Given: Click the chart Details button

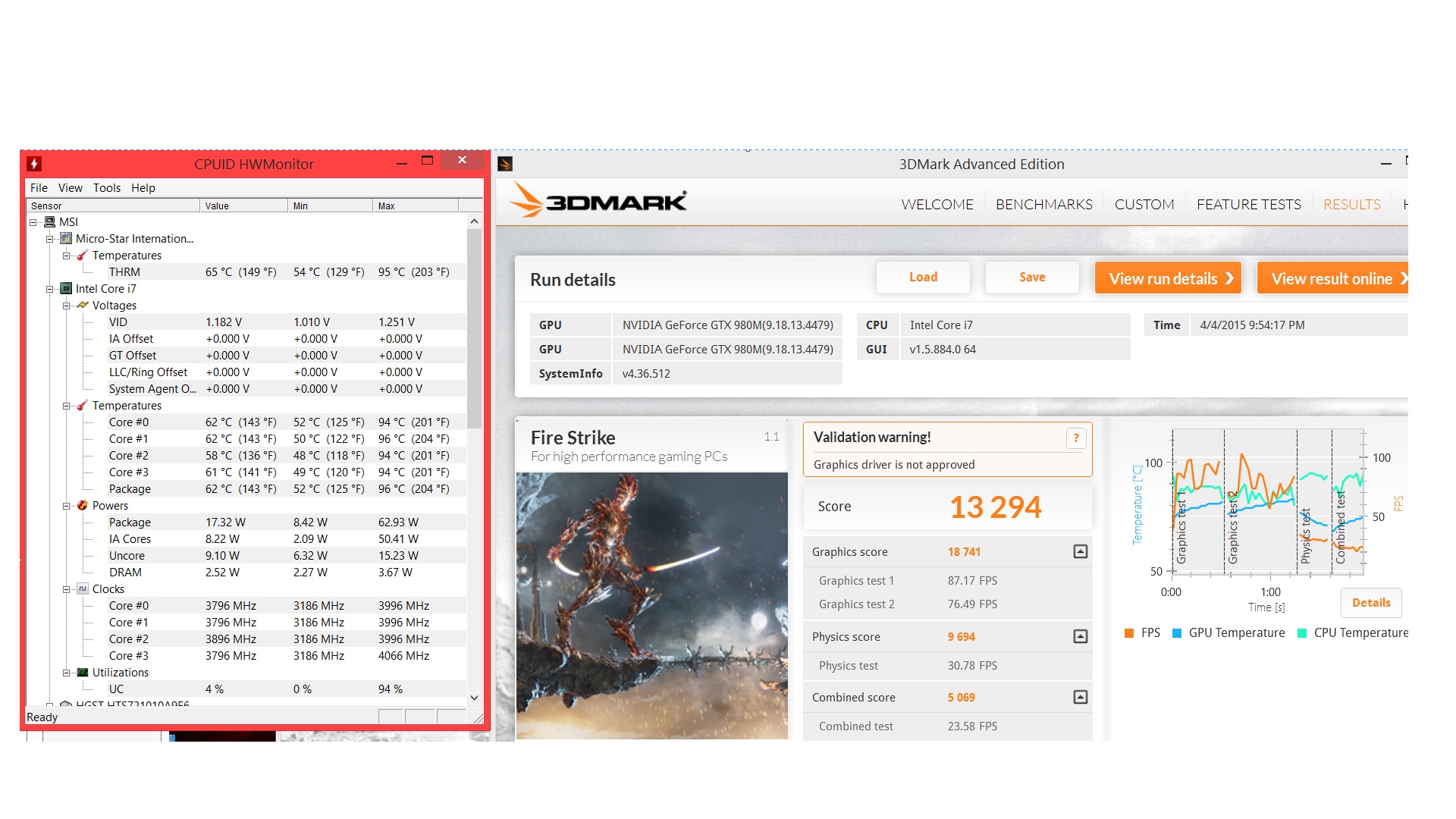Looking at the screenshot, I should [x=1371, y=603].
